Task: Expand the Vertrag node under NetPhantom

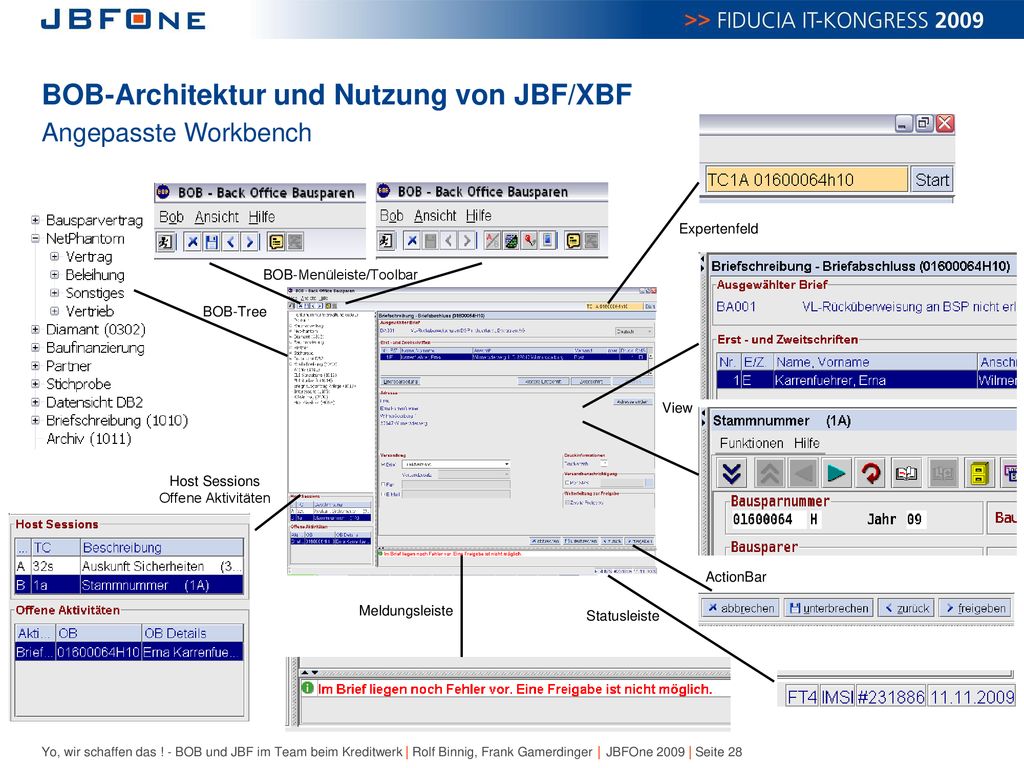Action: click(55, 257)
